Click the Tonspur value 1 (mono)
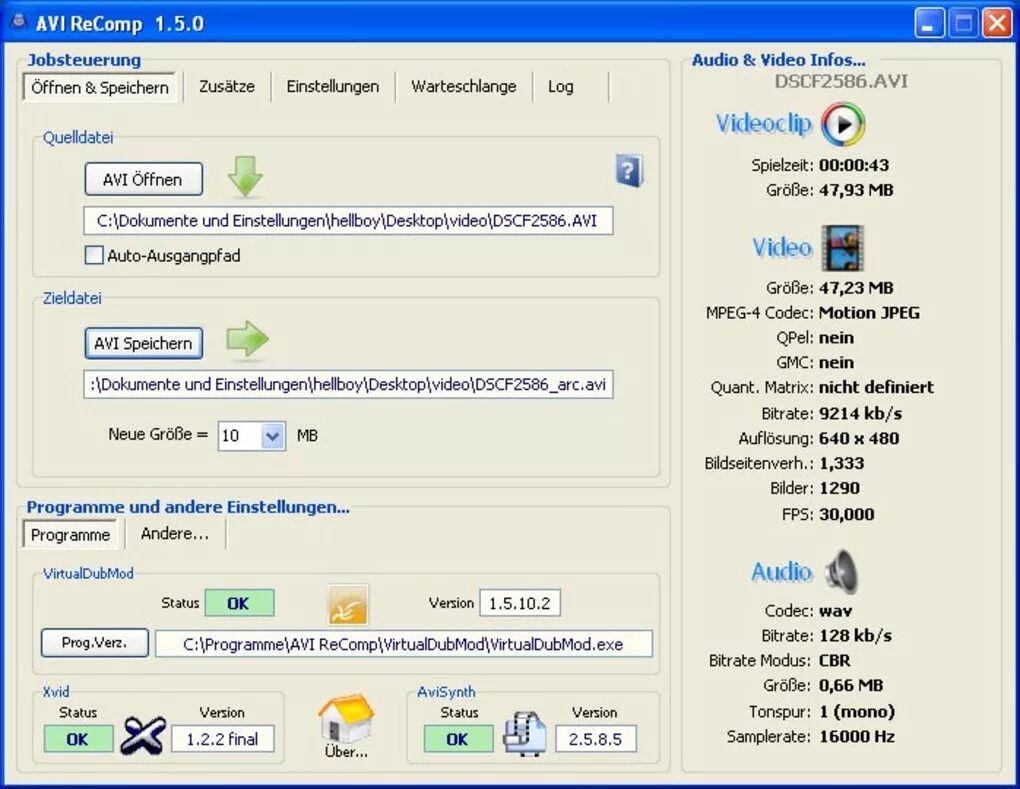The height and width of the screenshot is (789, 1020). 857,712
